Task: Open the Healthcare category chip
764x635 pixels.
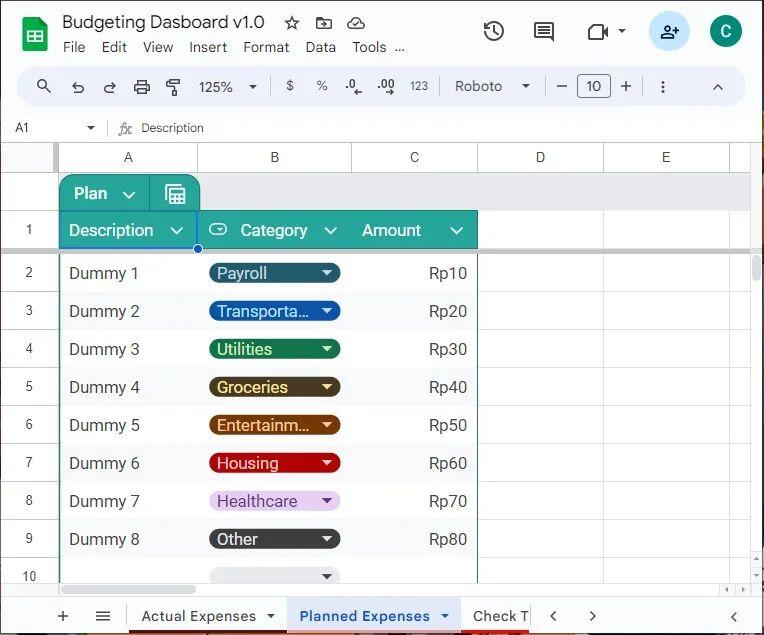Action: tap(274, 501)
